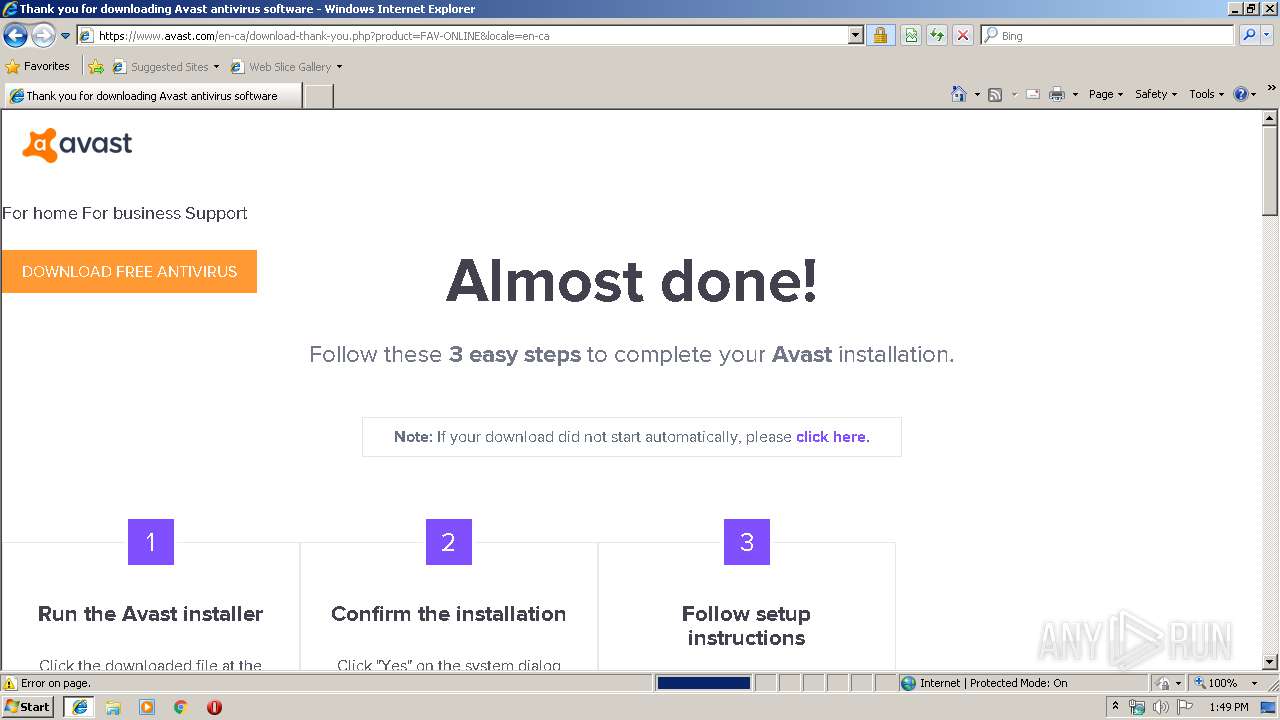Open the For business navigation link

coord(131,213)
